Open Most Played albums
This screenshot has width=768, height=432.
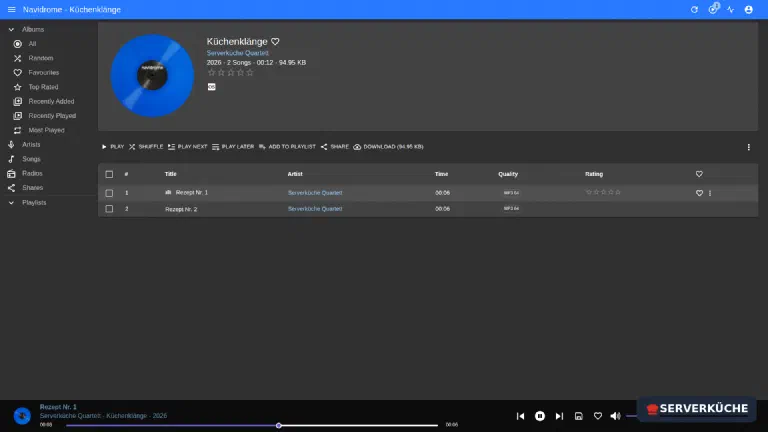(x=48, y=130)
